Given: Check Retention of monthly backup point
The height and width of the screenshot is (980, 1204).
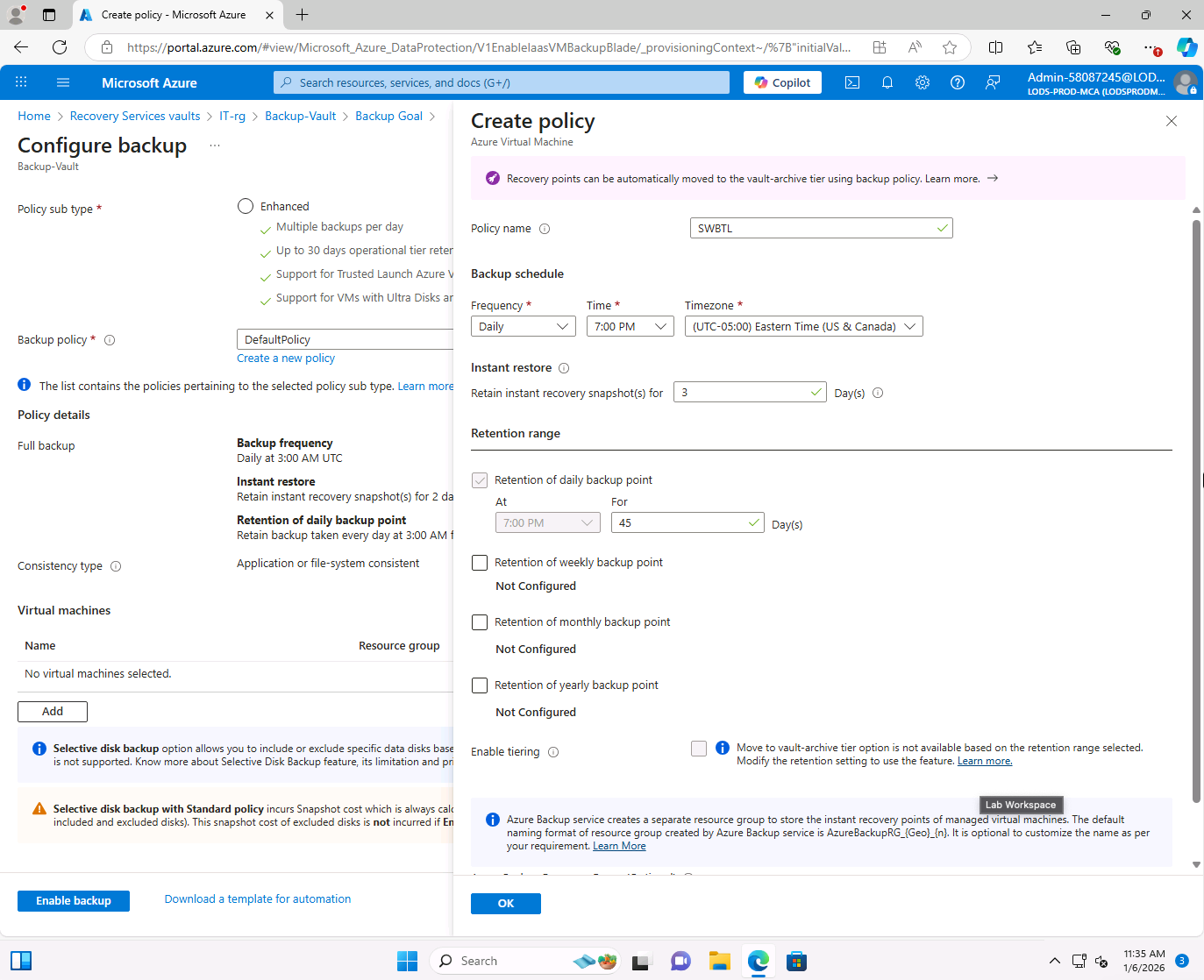Looking at the screenshot, I should [480, 622].
